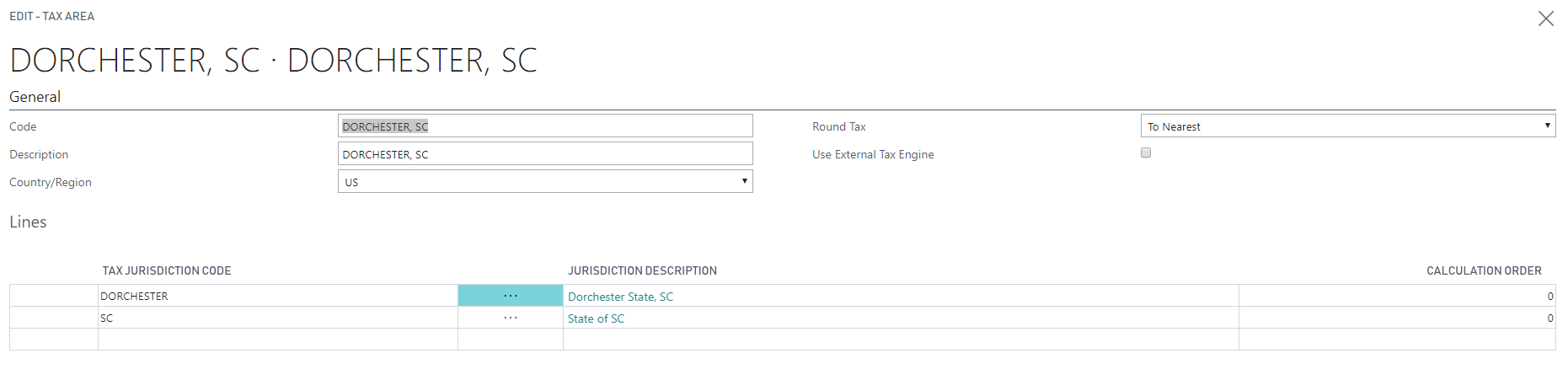Viewport: 1568px width, 380px height.
Task: Follow the State of SC link
Action: coord(596,318)
